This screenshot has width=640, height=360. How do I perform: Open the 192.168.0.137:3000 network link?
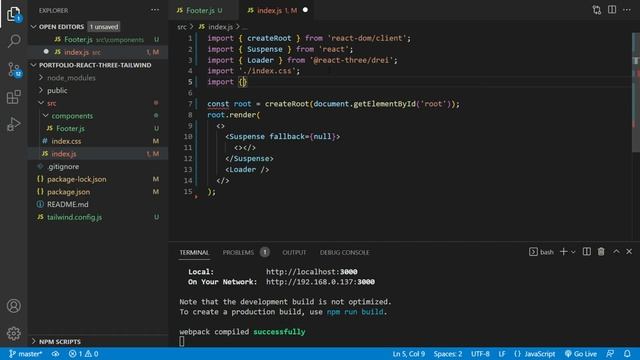320,282
